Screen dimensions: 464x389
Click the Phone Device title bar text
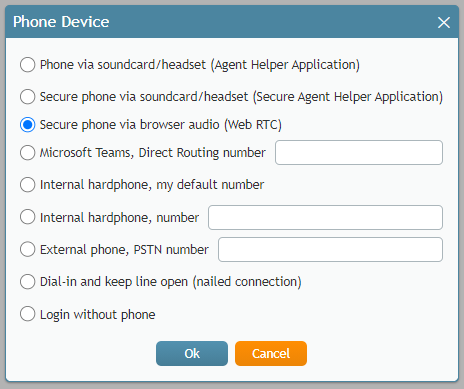coord(61,22)
